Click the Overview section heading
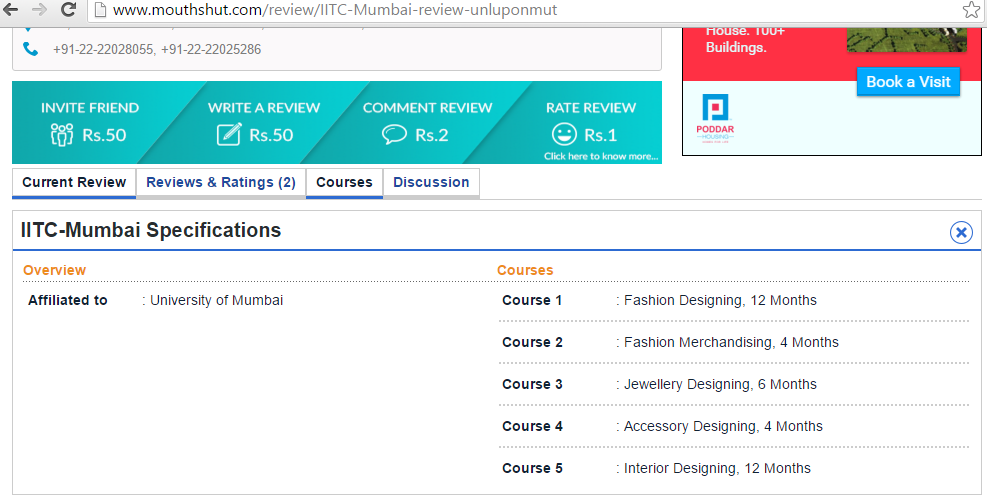 (54, 270)
